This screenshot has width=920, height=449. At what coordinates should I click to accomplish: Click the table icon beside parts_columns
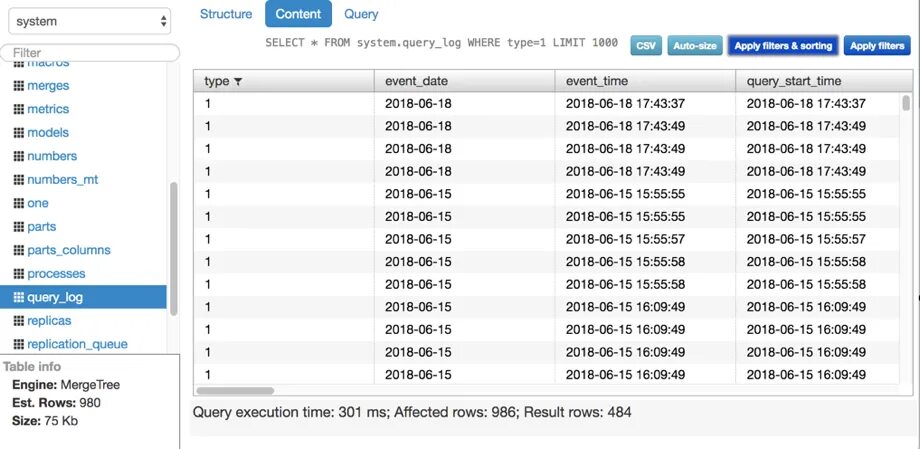click(x=18, y=250)
